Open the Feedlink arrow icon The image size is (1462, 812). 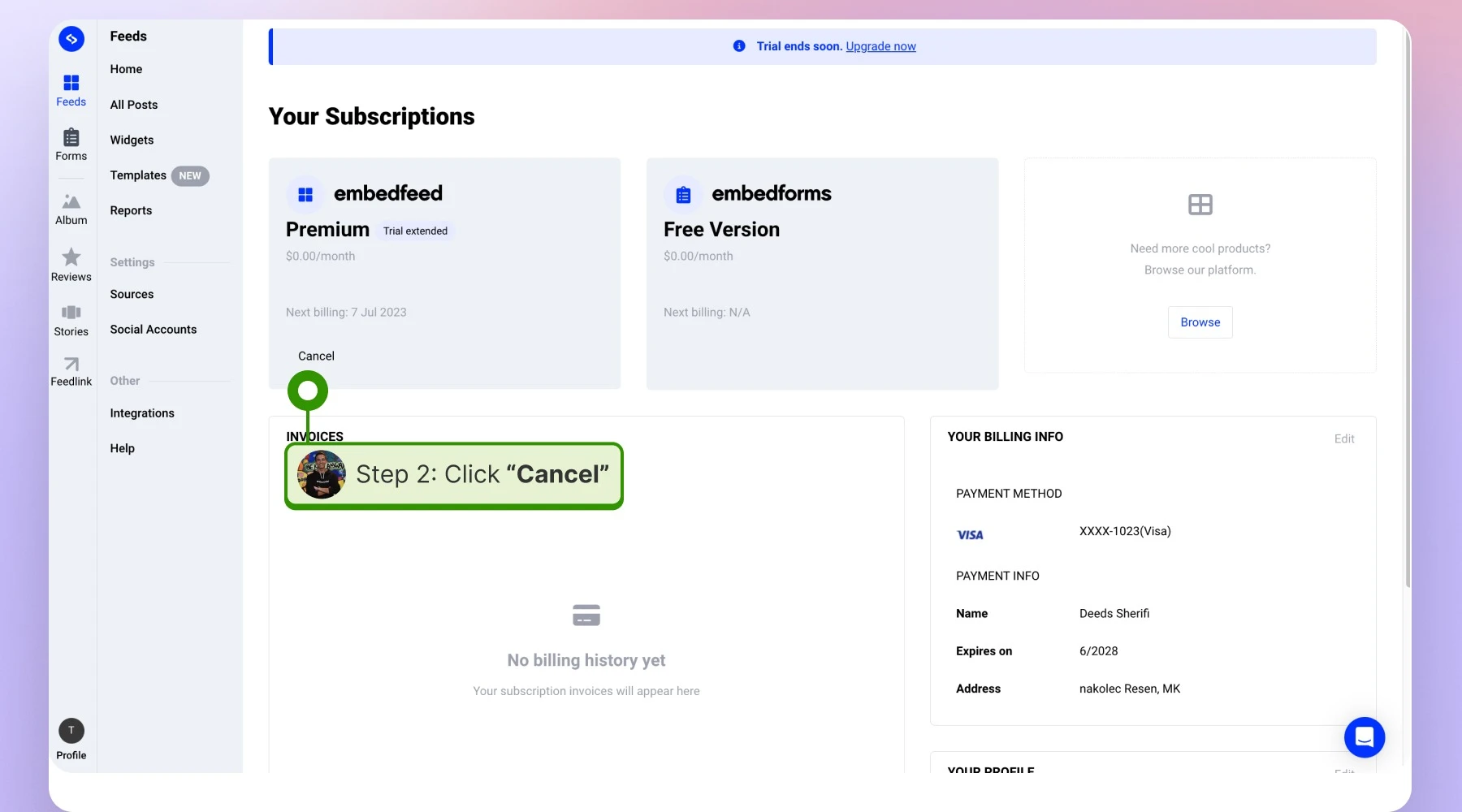71,364
